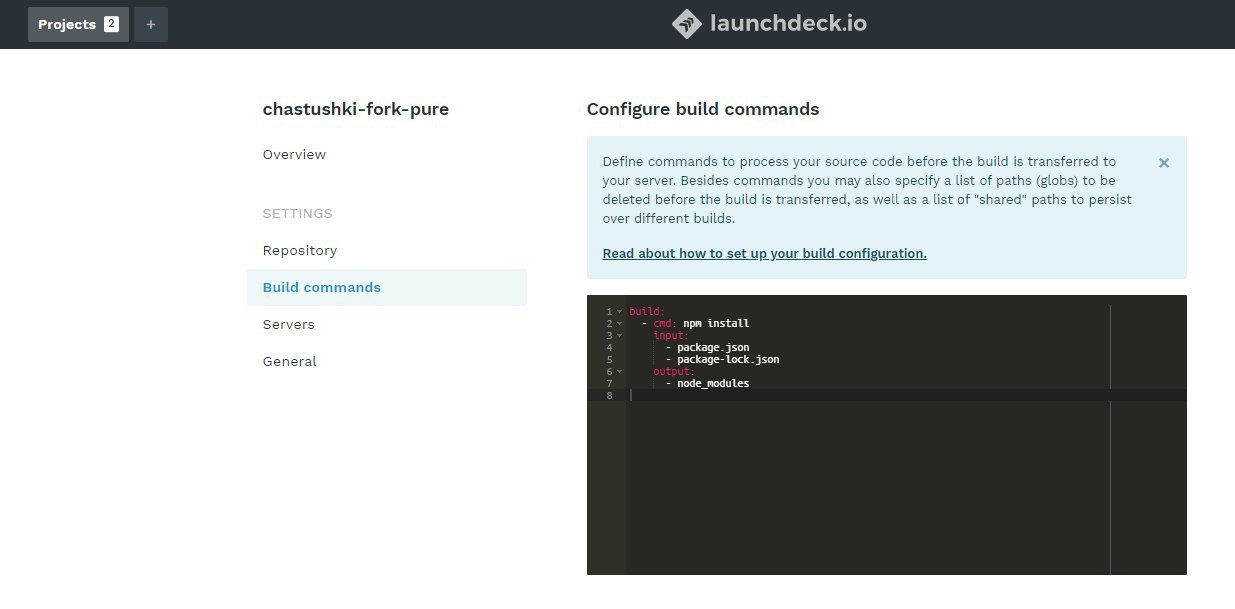Open the Projects list button
Viewport: 1235px width, 609px height.
click(78, 24)
